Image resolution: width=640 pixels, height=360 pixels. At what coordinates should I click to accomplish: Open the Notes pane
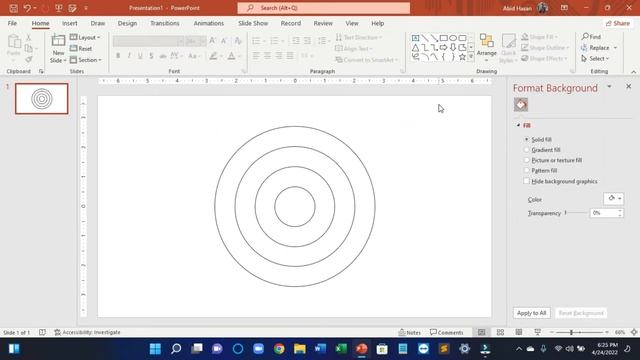409,332
